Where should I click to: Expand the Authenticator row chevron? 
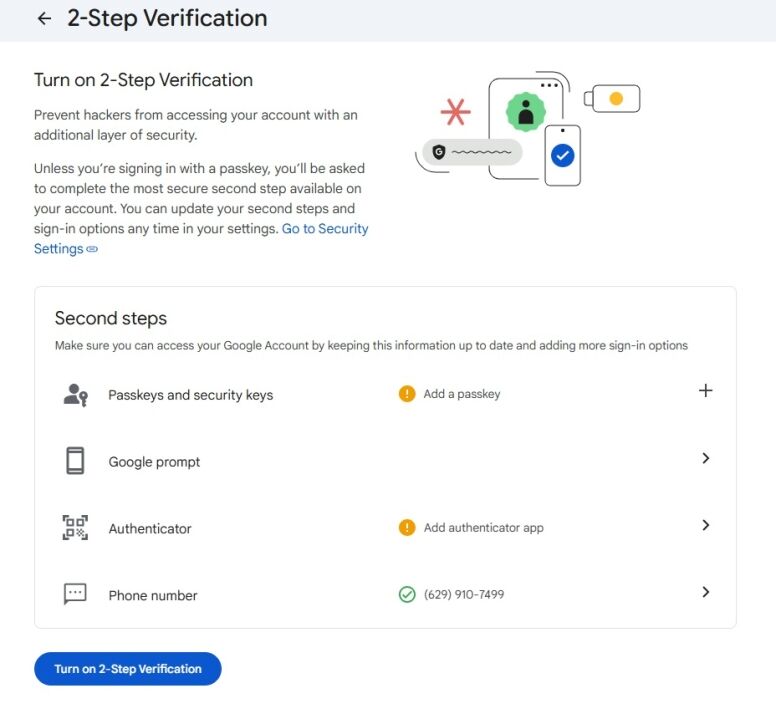tap(705, 525)
